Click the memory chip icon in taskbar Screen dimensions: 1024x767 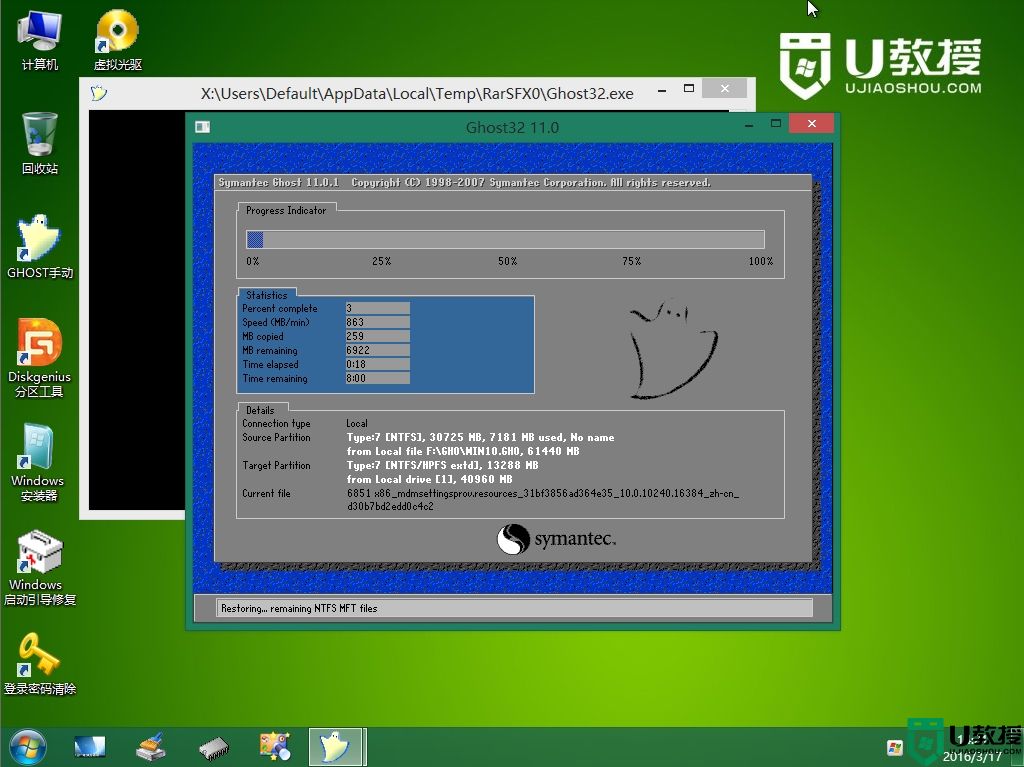(x=213, y=746)
